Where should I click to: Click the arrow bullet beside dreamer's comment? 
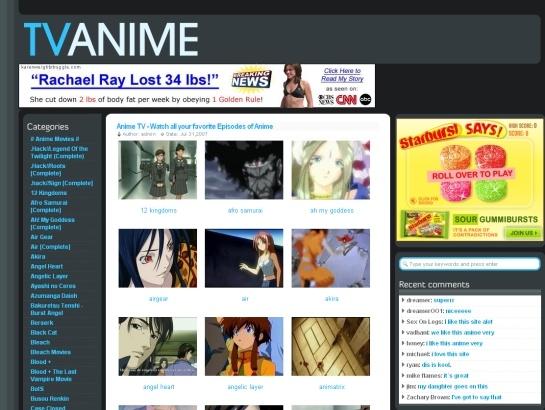403,300
